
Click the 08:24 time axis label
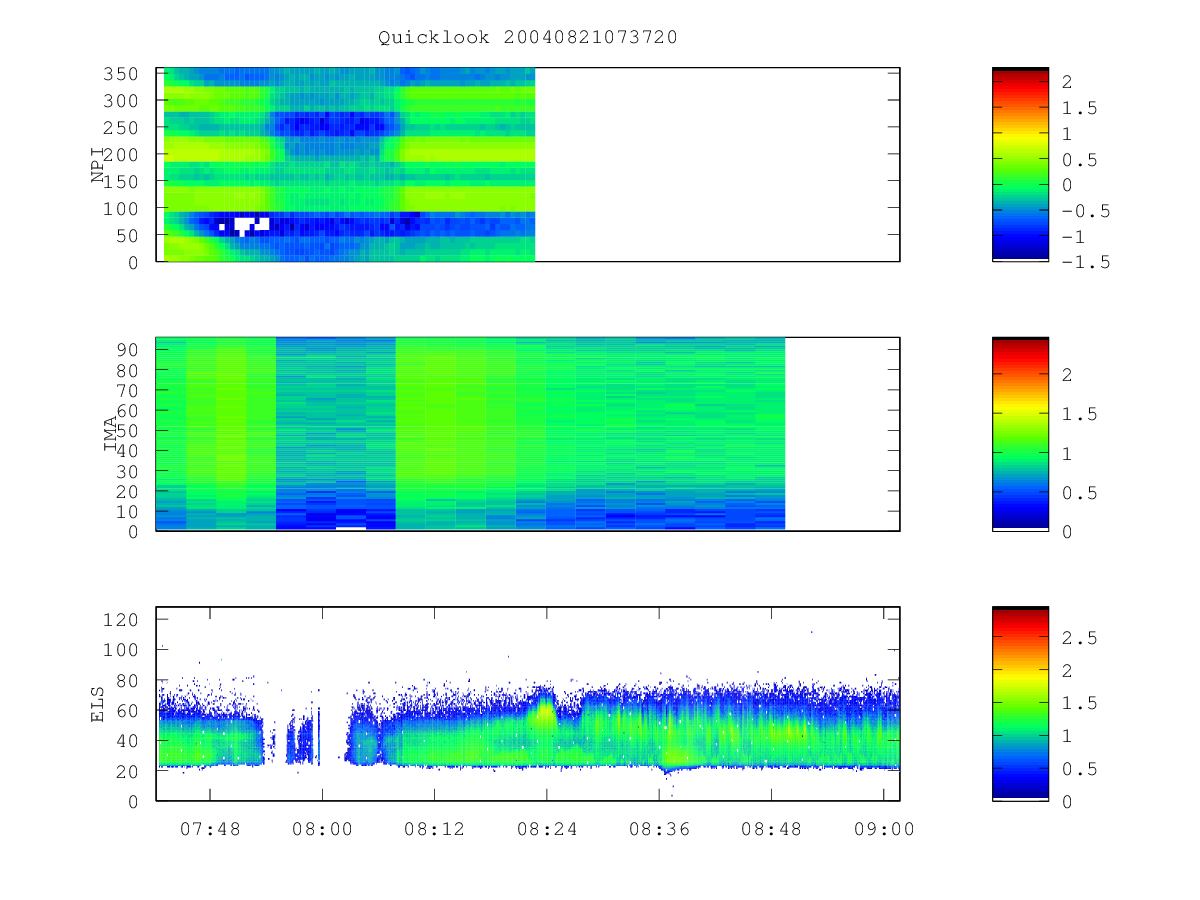coord(546,829)
